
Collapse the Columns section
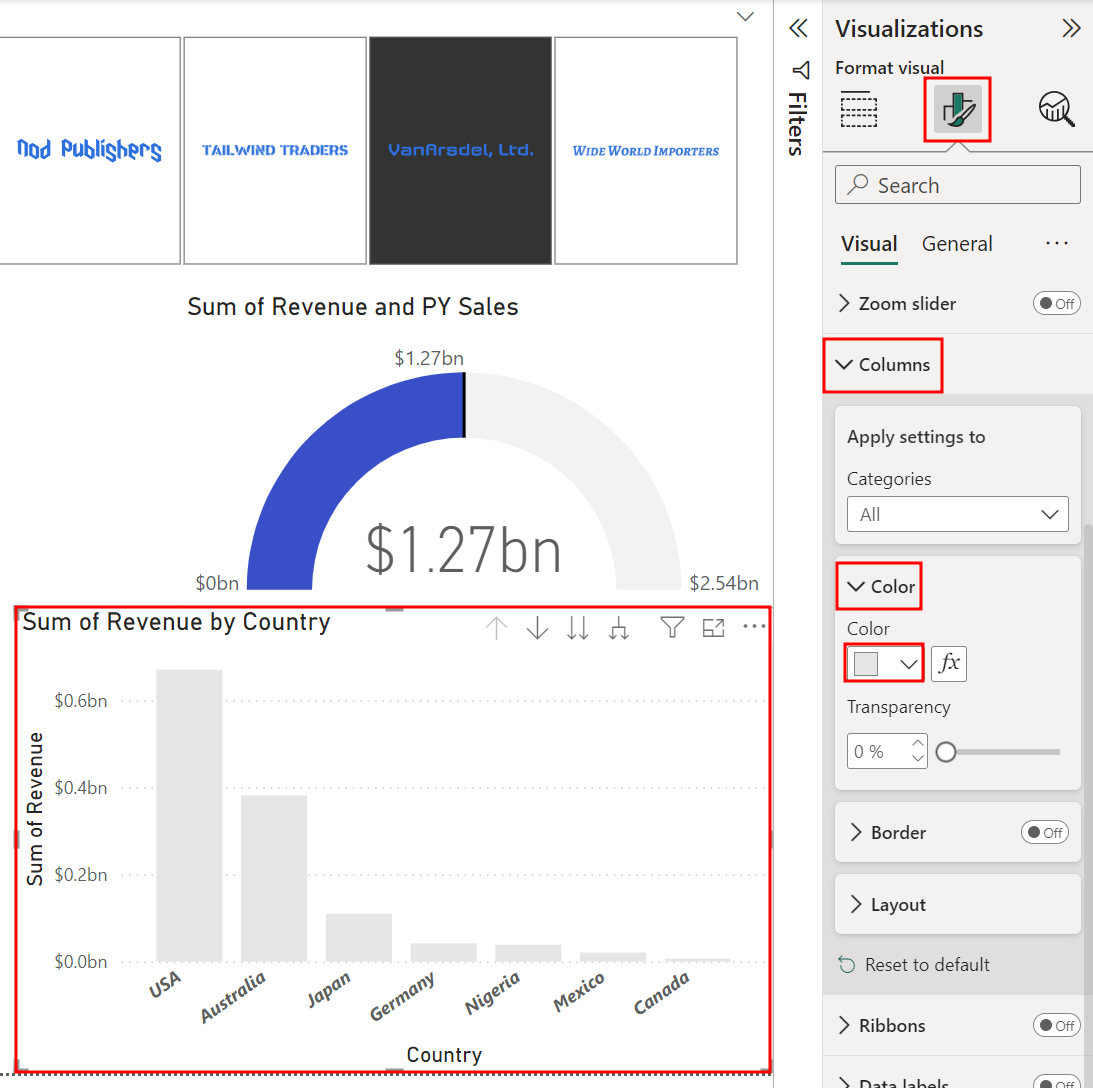[843, 365]
